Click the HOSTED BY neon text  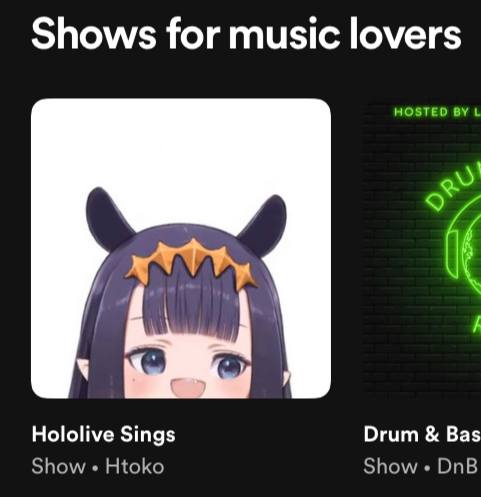click(x=437, y=112)
